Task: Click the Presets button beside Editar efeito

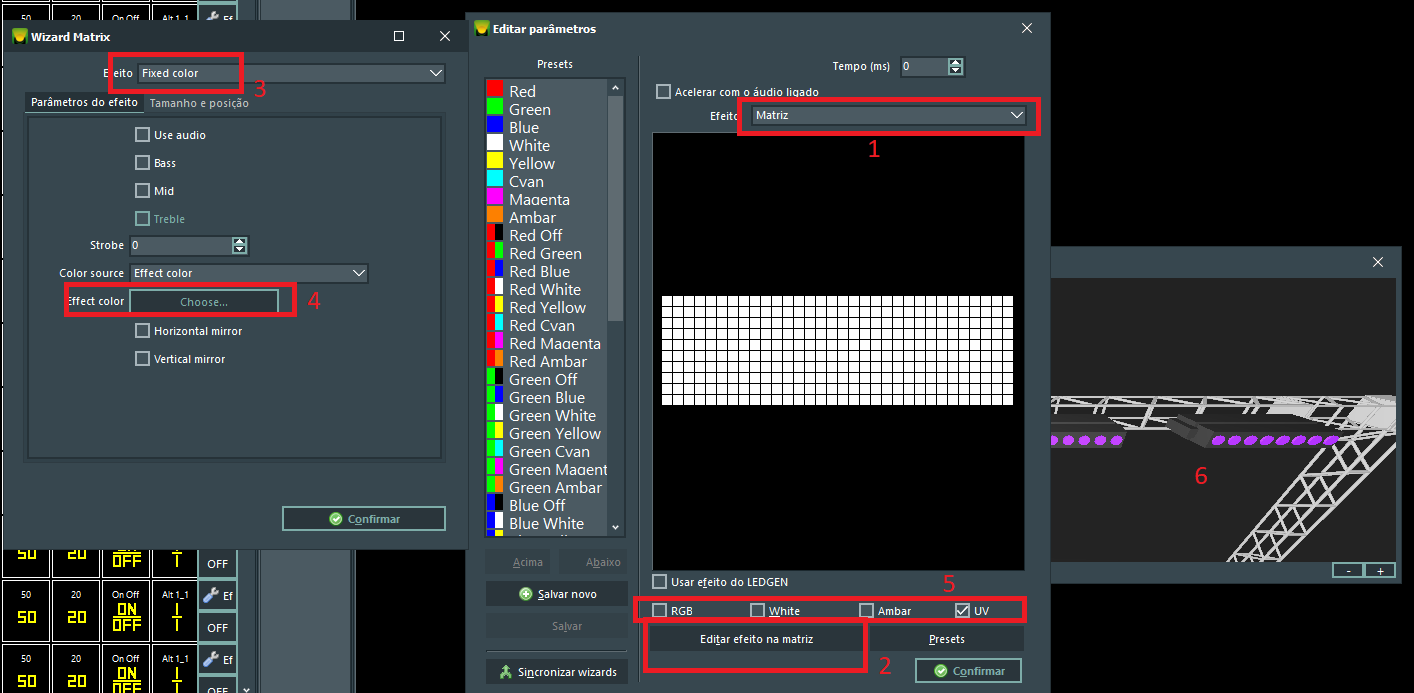Action: (946, 639)
